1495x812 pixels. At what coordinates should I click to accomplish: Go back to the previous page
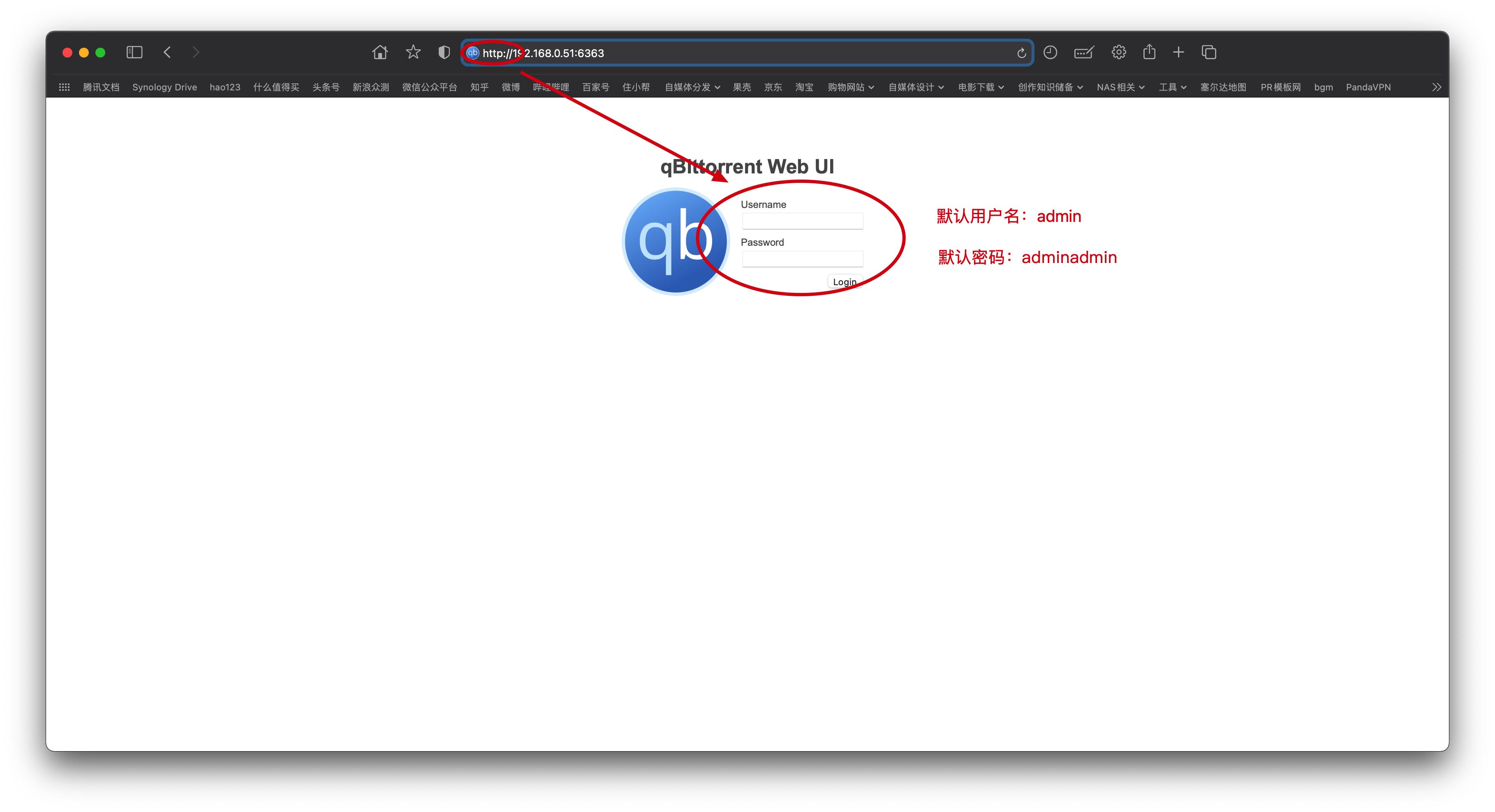167,52
